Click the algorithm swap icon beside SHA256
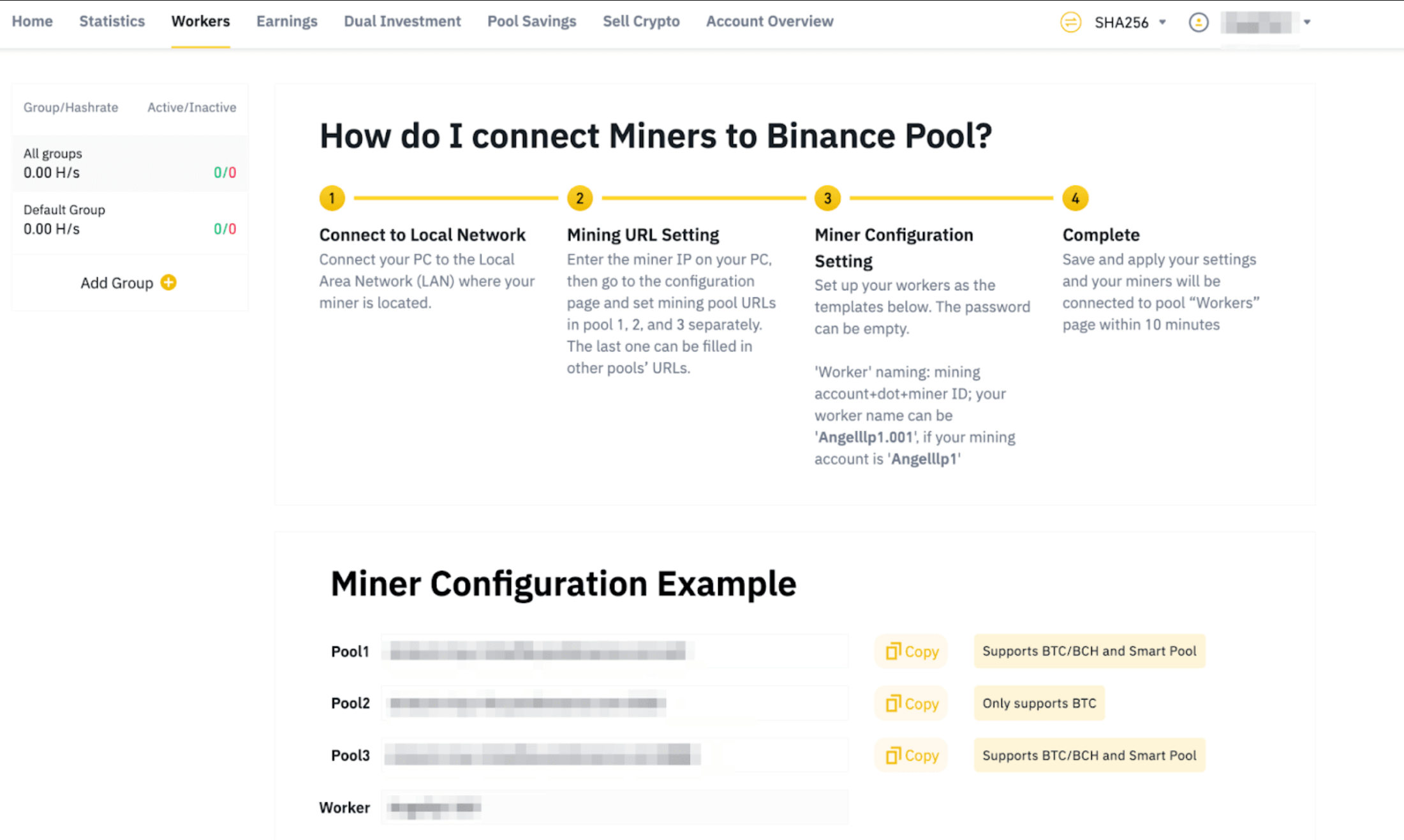This screenshot has width=1404, height=840. [1070, 22]
